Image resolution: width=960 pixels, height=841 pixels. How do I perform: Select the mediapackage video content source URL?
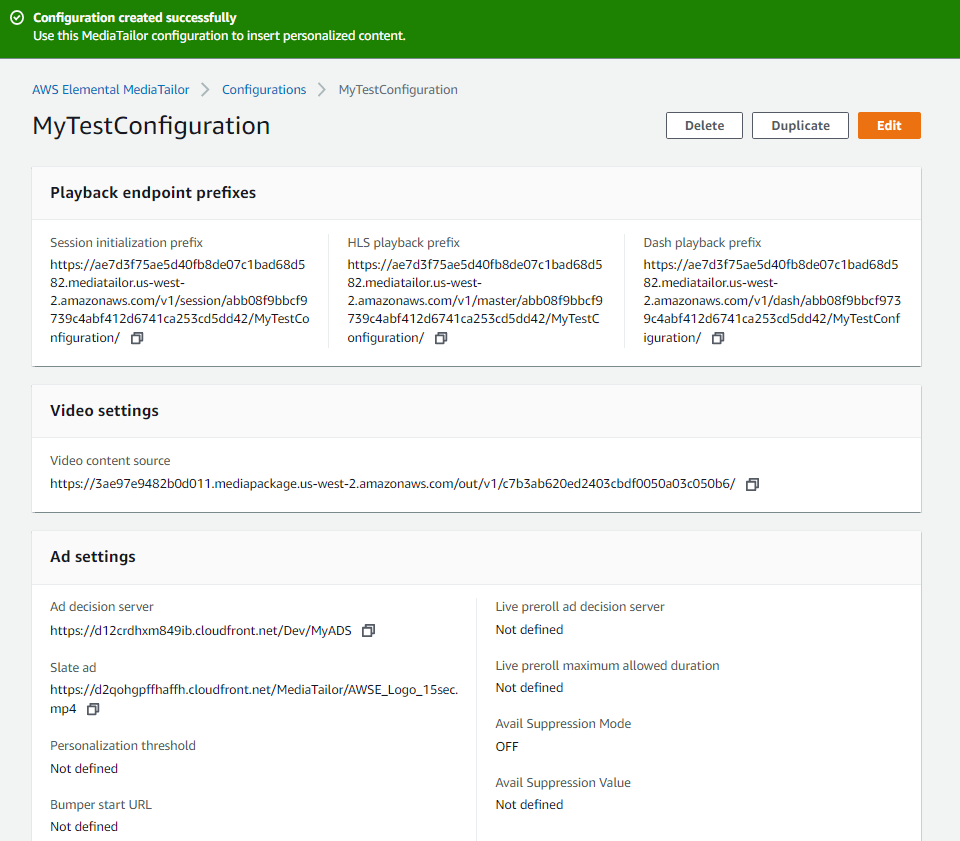tap(392, 484)
